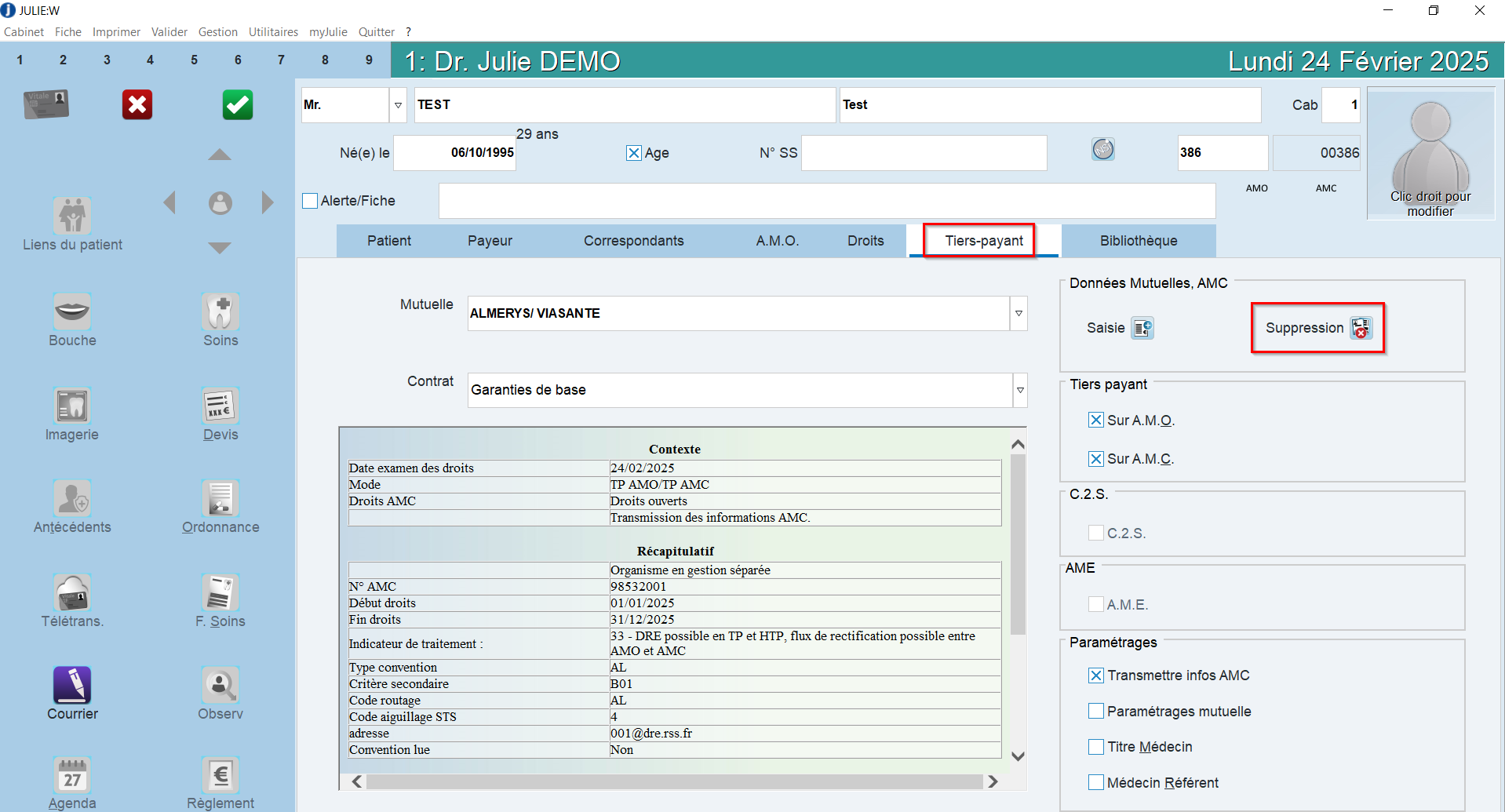Screen dimensions: 1505x812
Task: Check the Titre Médecin option
Action: point(1096,747)
